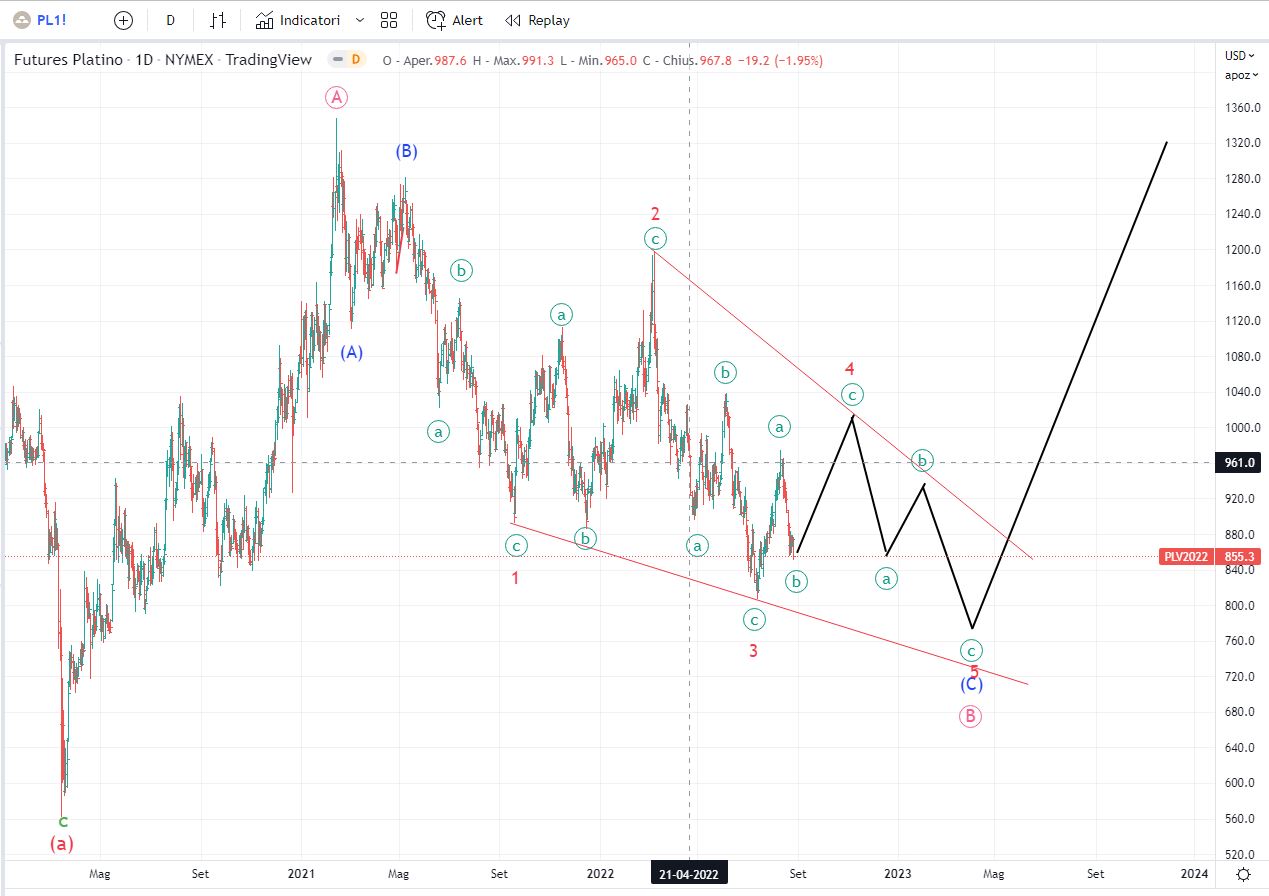Image resolution: width=1269 pixels, height=896 pixels.
Task: Open the USD currency dropdown
Action: tap(1239, 55)
